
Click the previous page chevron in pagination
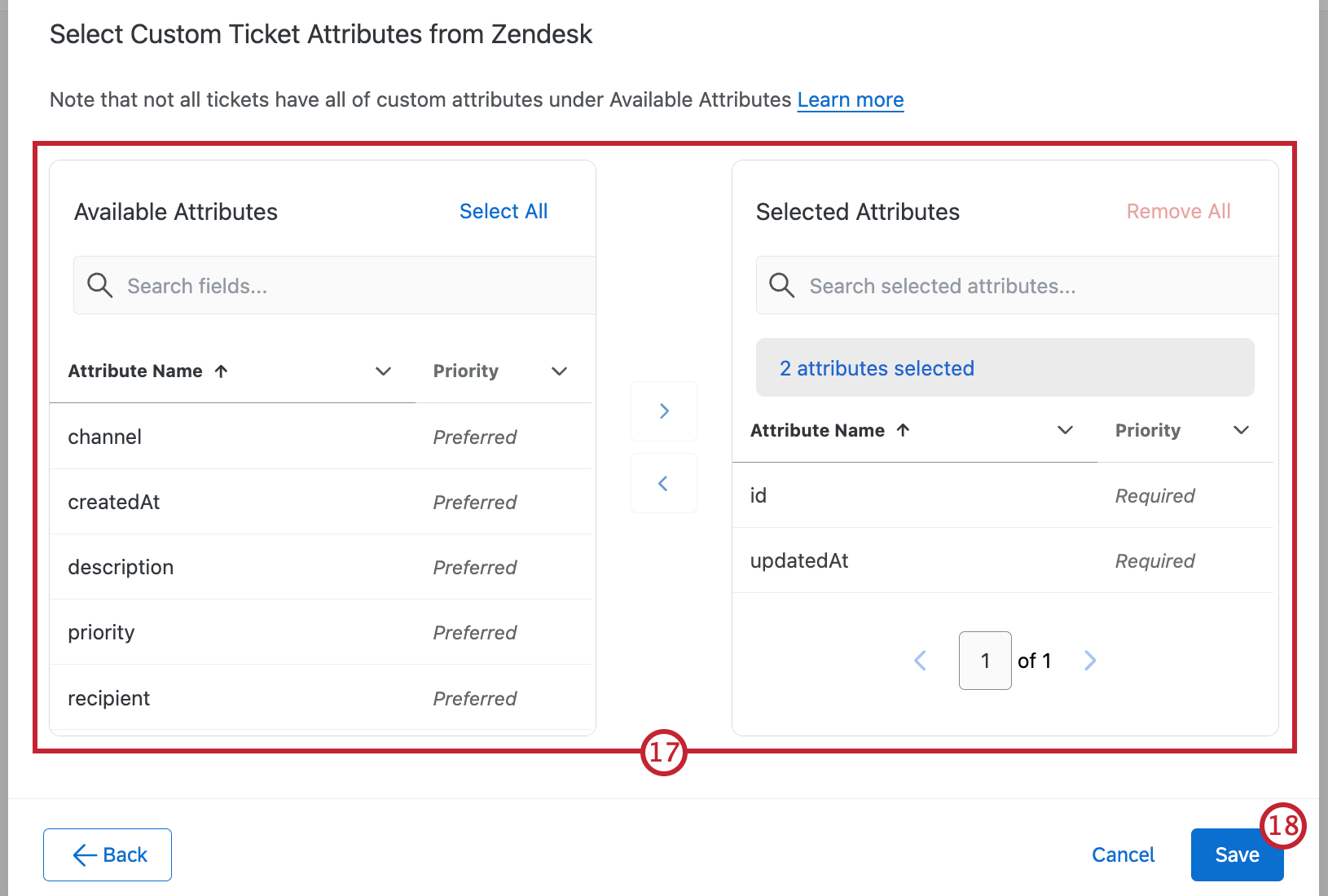pos(920,660)
